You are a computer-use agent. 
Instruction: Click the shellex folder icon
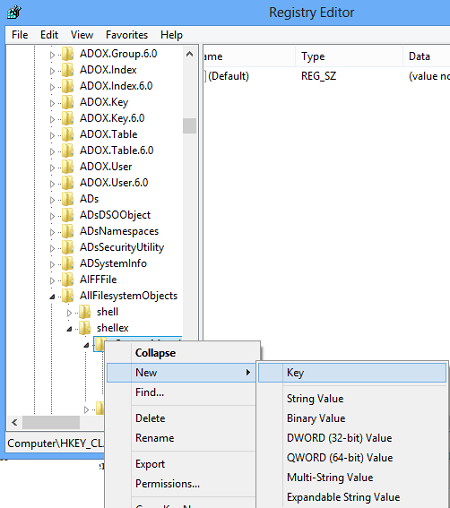pyautogui.click(x=85, y=328)
